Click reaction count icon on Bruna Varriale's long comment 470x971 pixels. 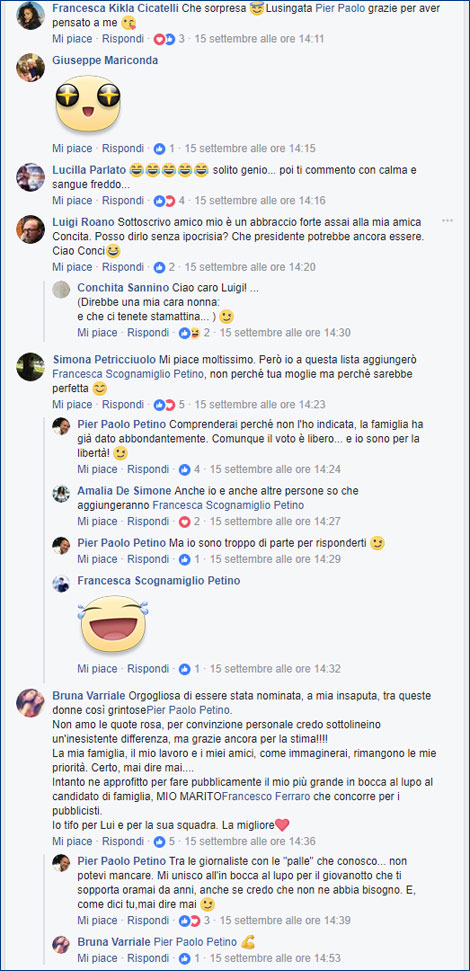pos(159,842)
